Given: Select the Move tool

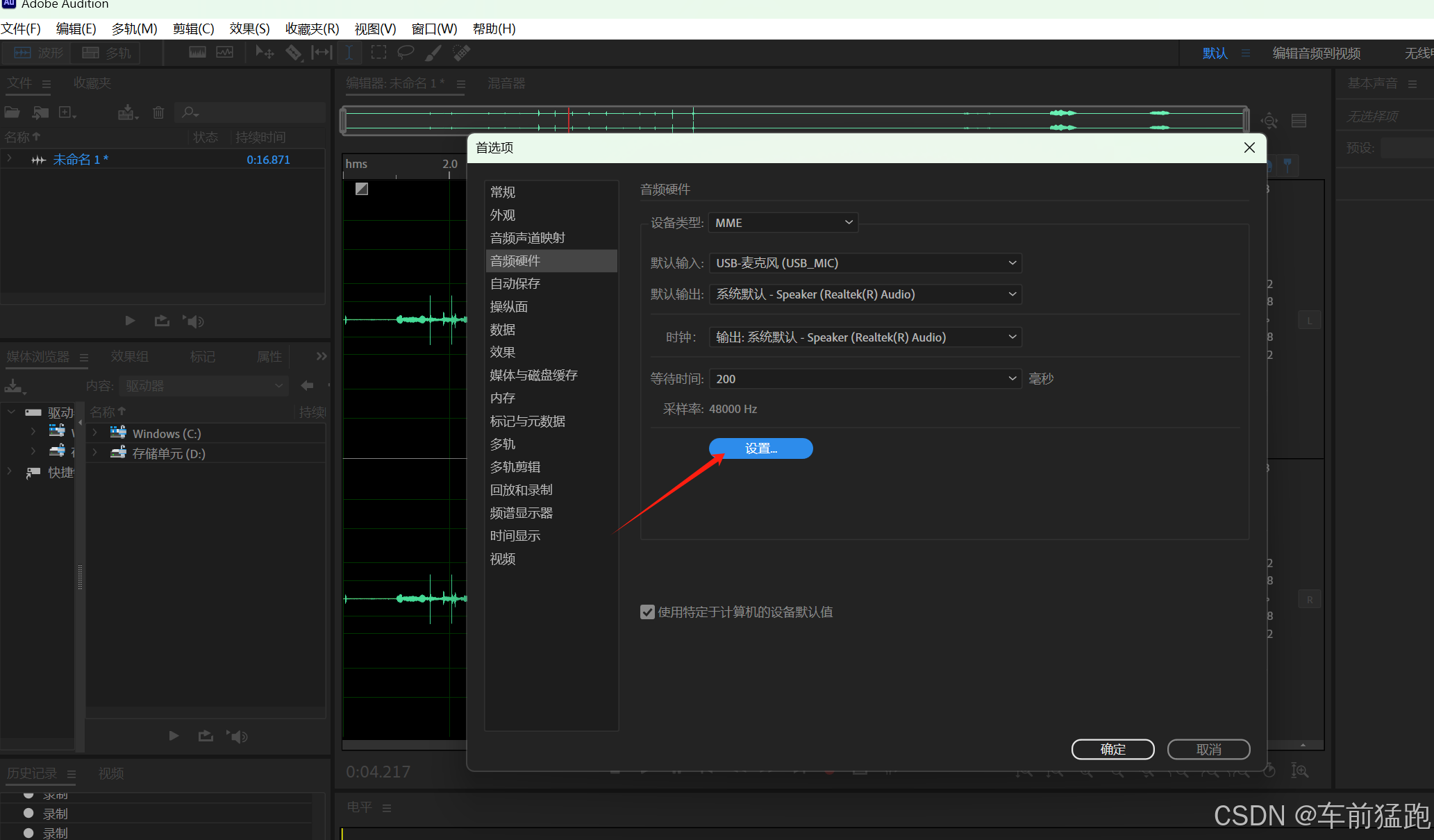Looking at the screenshot, I should pos(264,53).
